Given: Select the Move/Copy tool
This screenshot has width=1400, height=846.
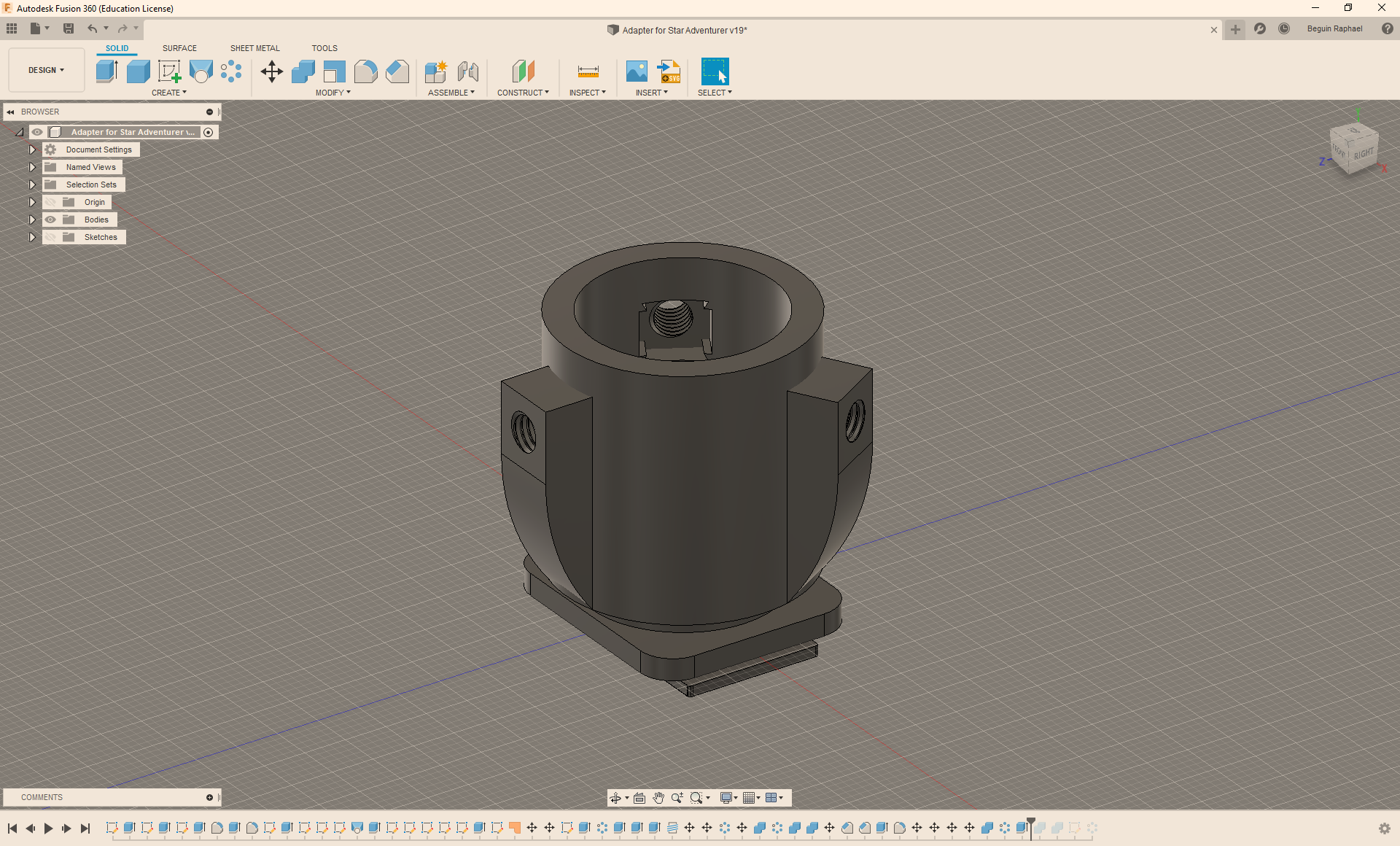Looking at the screenshot, I should click(272, 71).
